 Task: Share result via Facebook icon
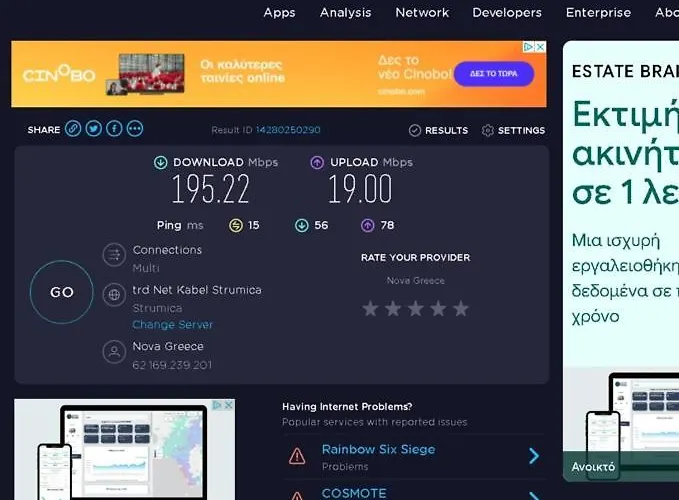pos(114,129)
